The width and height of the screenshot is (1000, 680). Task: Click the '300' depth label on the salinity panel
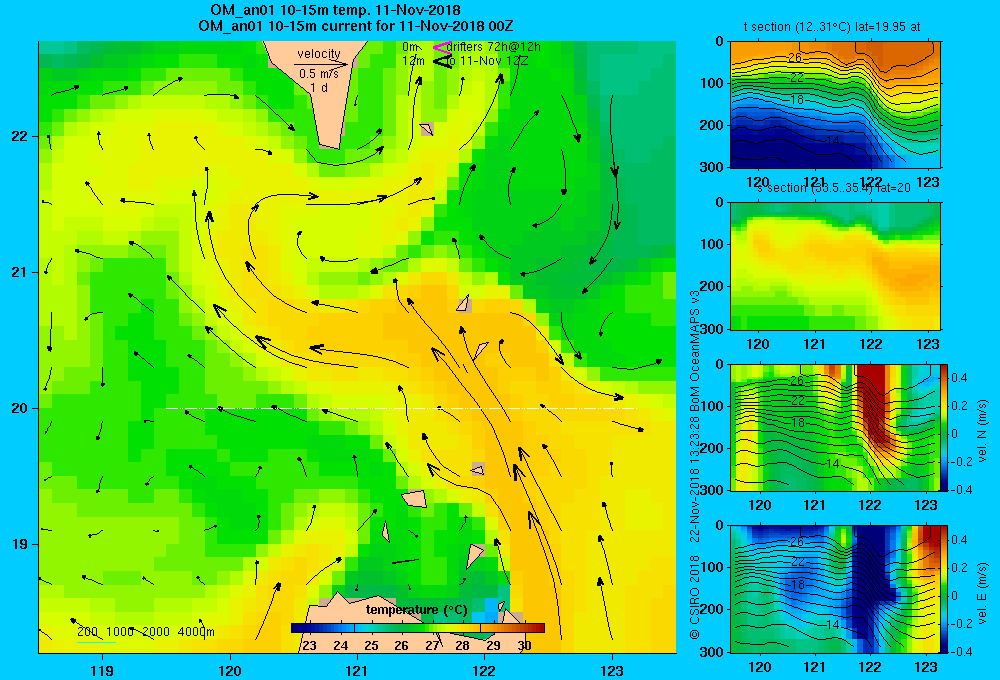(x=713, y=329)
